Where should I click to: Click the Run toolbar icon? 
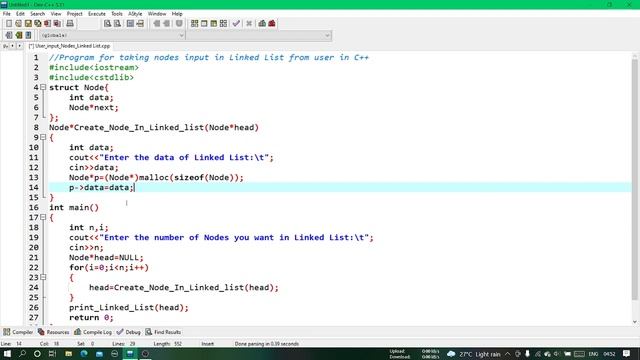point(204,24)
